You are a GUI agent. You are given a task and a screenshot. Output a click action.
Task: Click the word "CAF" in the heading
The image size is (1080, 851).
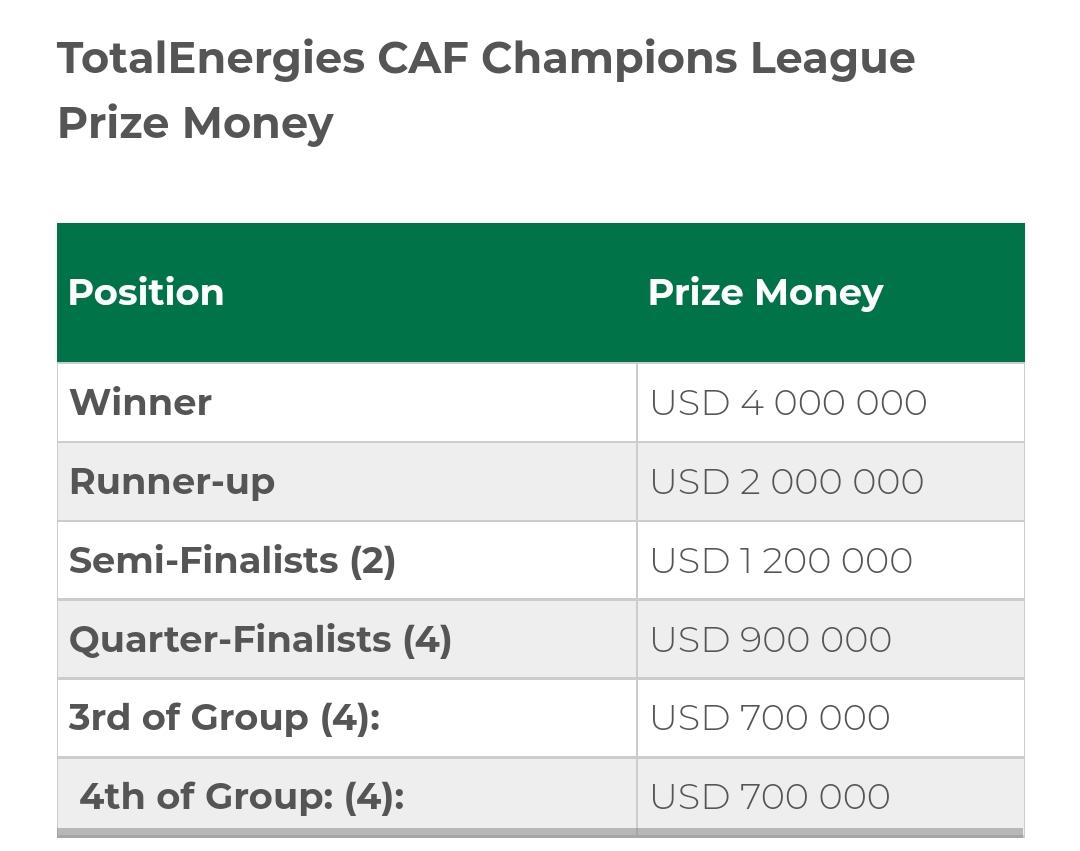pos(422,58)
